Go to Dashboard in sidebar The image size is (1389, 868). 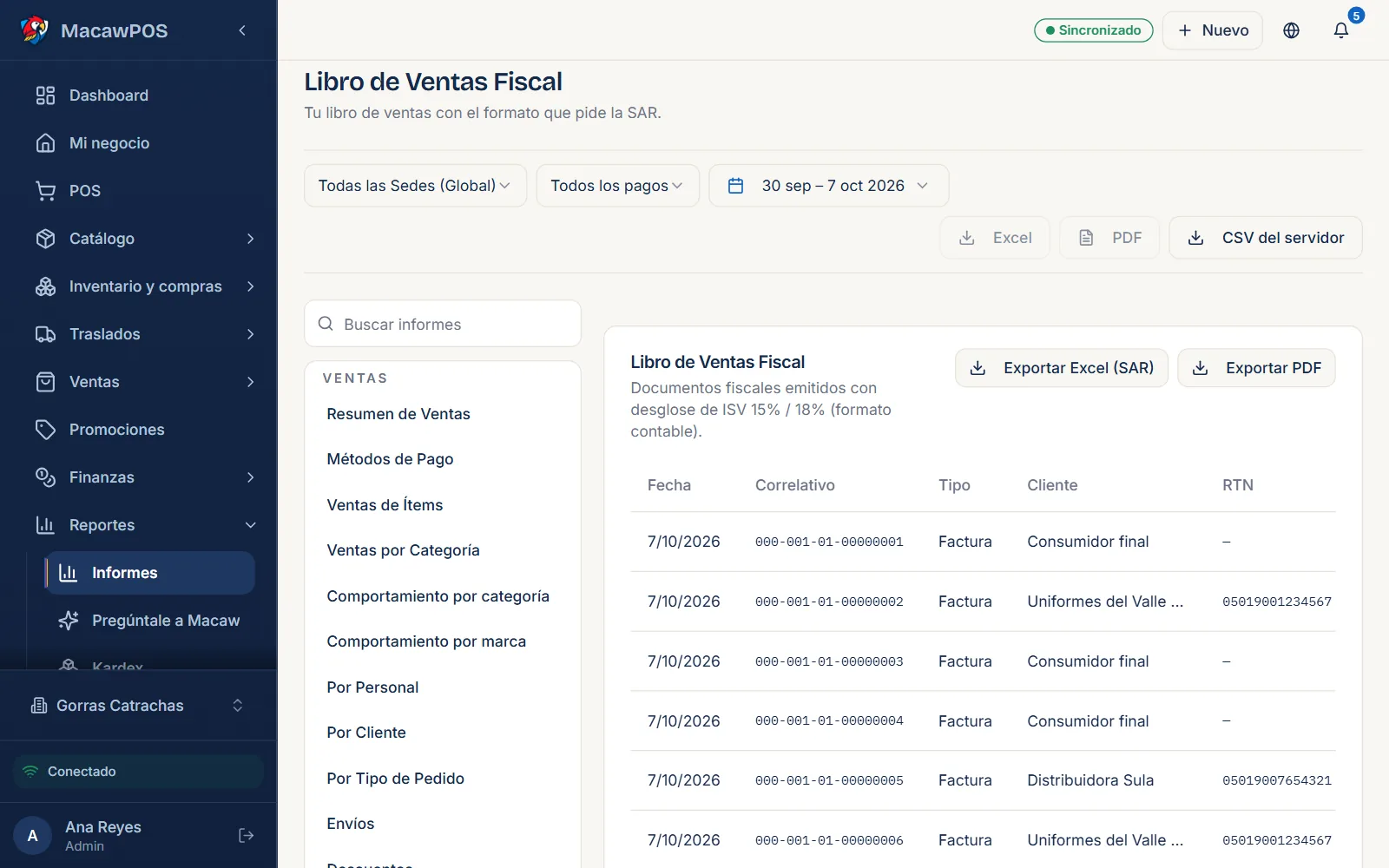coord(139,95)
